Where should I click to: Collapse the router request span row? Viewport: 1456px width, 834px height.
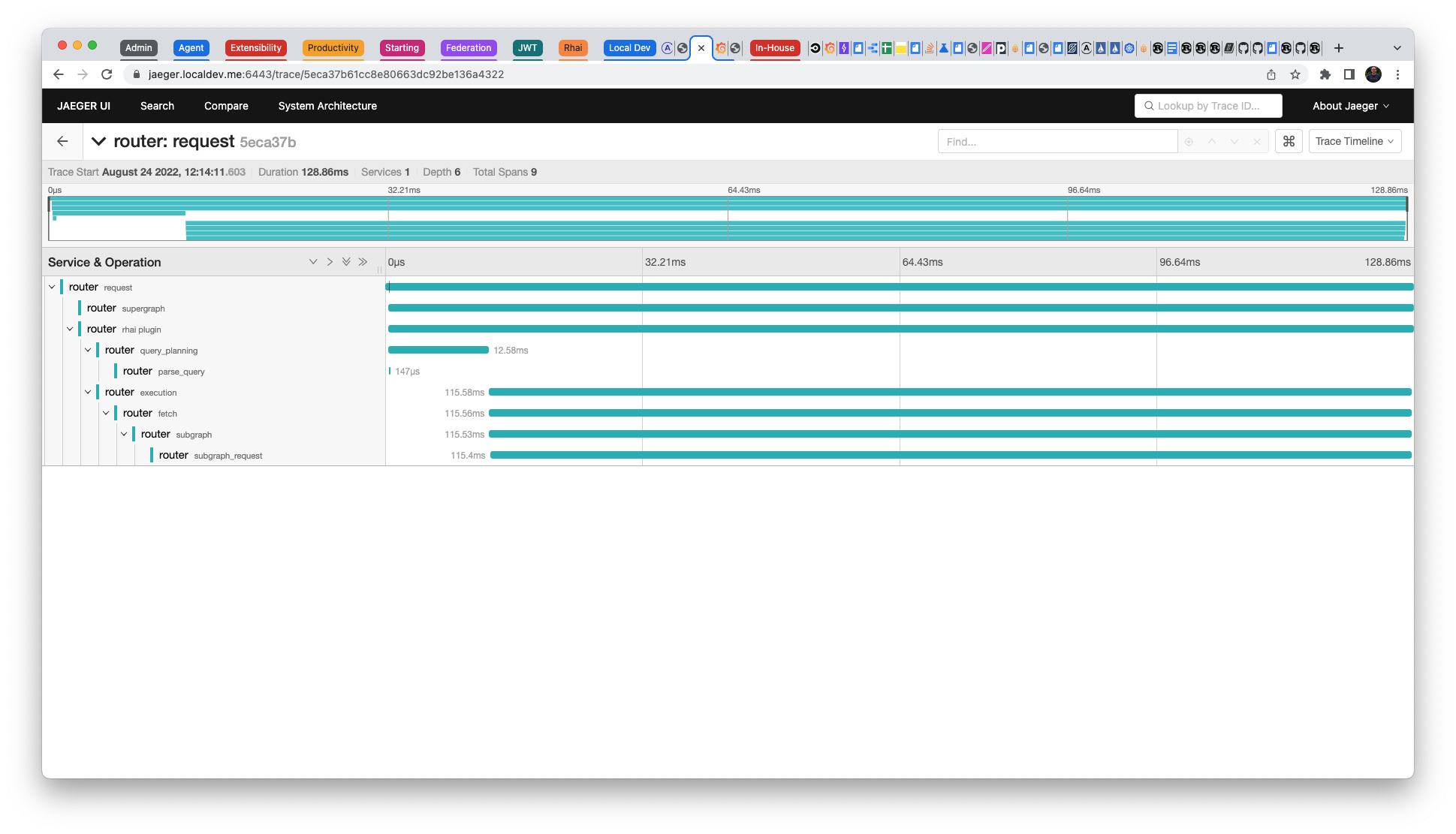[52, 287]
